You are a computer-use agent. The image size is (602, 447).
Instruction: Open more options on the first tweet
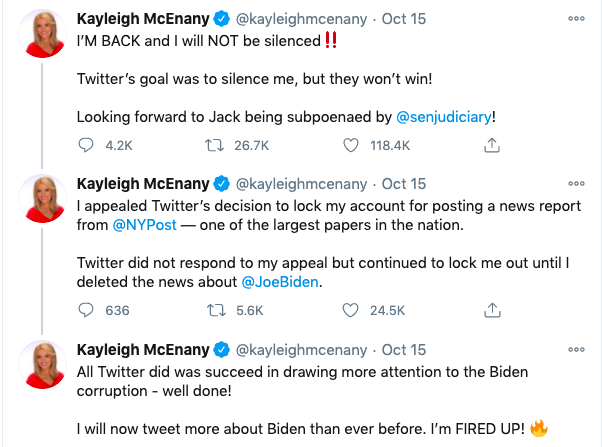coord(576,19)
